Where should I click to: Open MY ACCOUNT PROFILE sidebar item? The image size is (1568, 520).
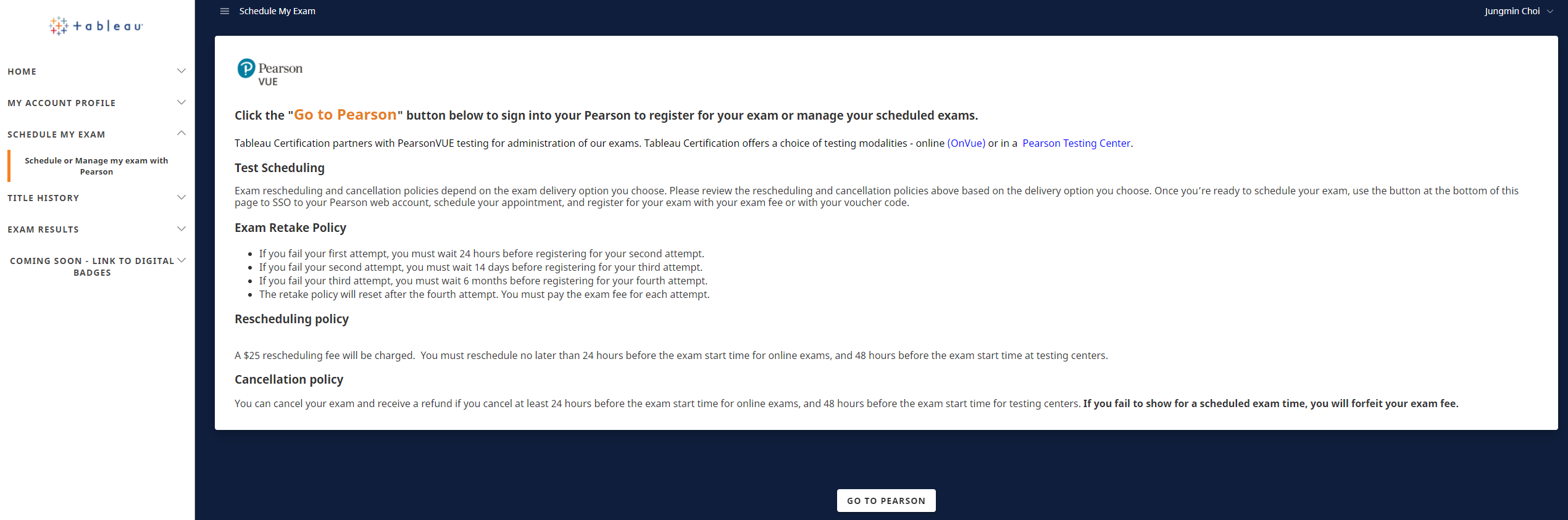[x=62, y=103]
